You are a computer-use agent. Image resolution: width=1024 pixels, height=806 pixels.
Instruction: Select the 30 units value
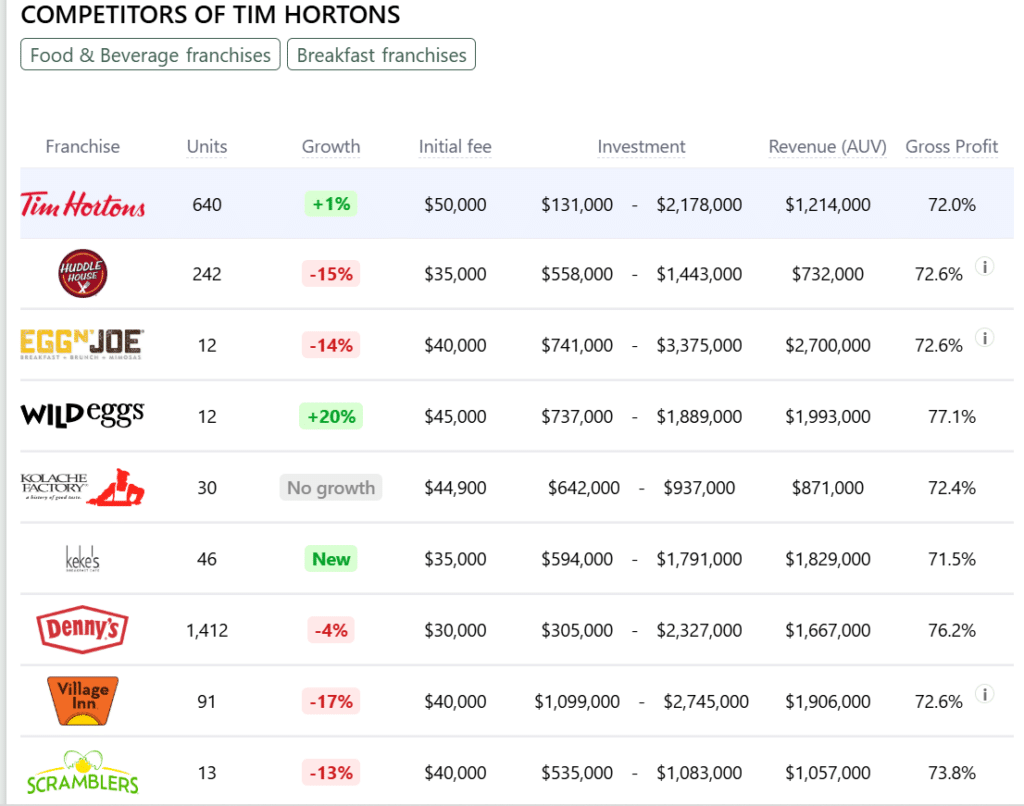[x=207, y=488]
